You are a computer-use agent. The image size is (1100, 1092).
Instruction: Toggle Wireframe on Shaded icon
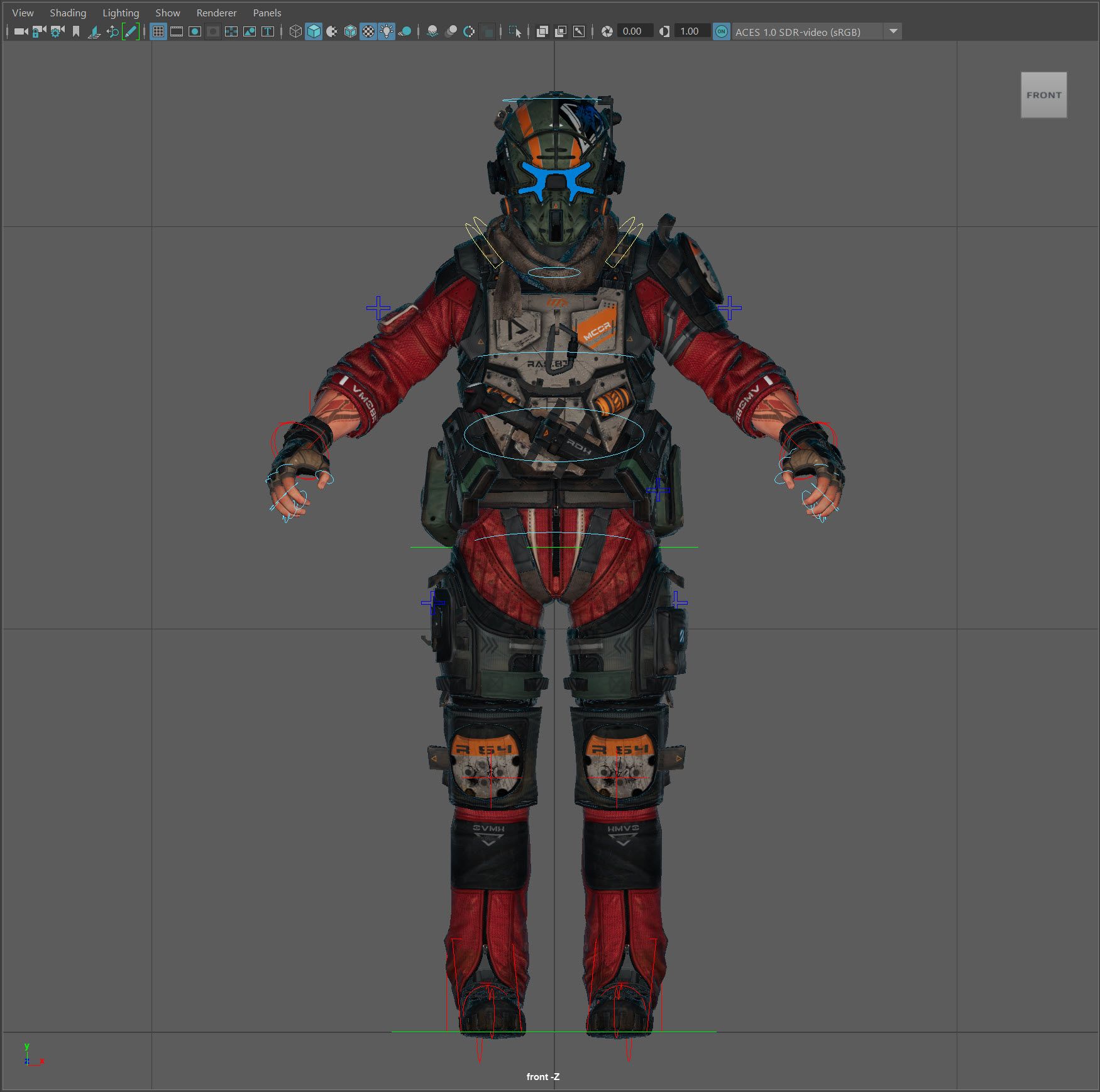[350, 31]
